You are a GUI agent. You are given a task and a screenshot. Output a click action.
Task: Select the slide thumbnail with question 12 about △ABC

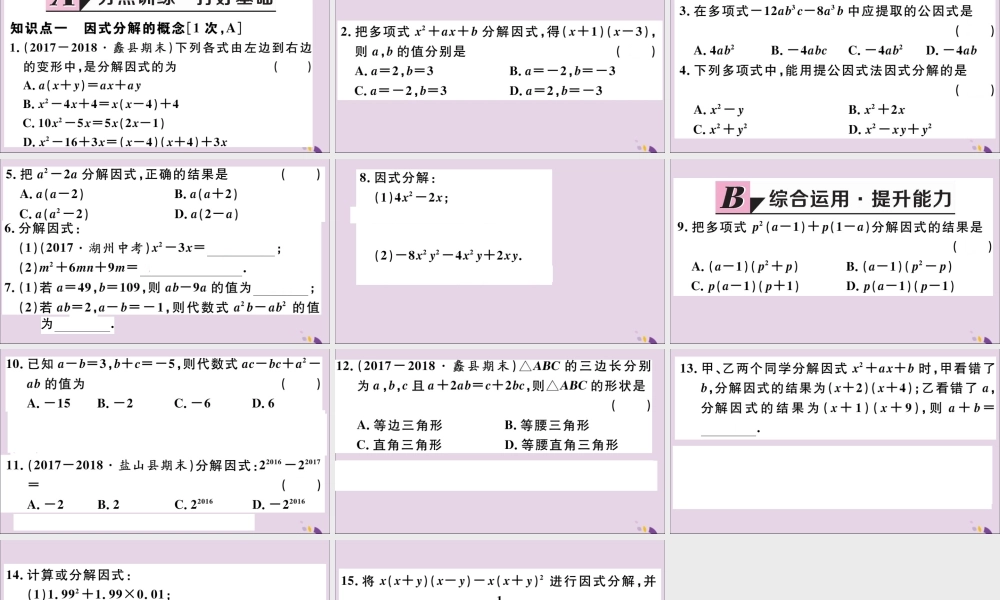(500, 441)
